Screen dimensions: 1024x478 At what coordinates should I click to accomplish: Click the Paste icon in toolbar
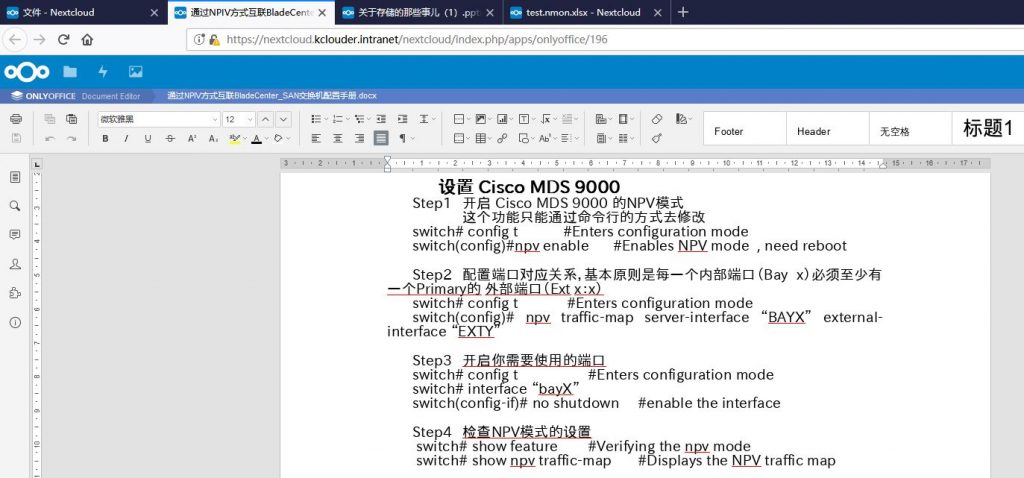pyautogui.click(x=71, y=119)
